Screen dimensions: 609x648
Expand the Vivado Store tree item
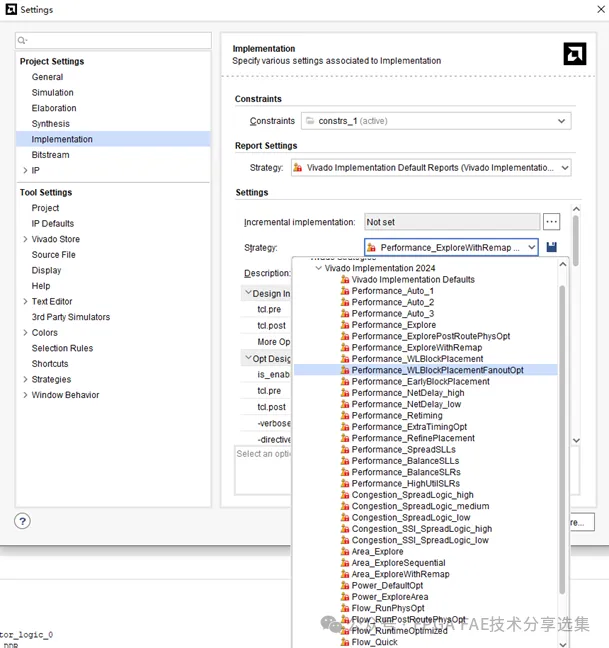pyautogui.click(x=25, y=239)
